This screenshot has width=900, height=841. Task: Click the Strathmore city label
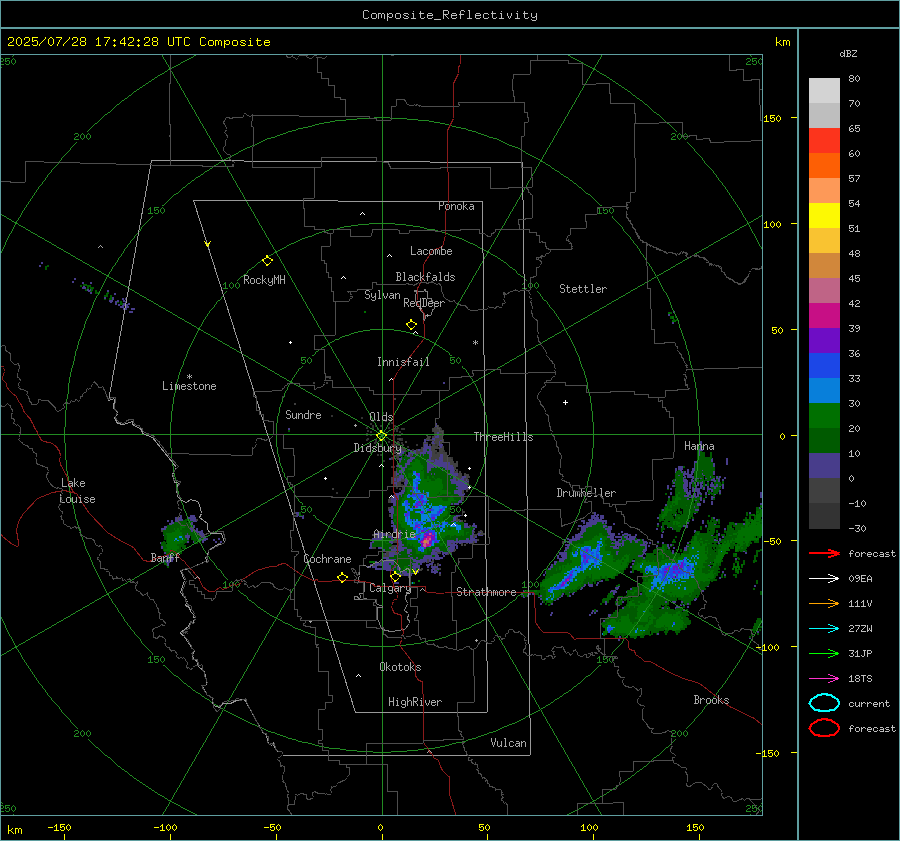[486, 592]
